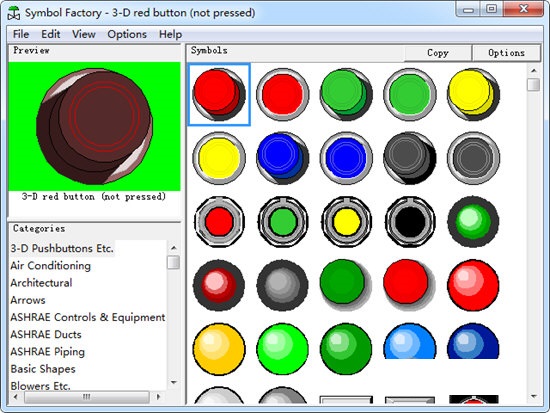Image resolution: width=550 pixels, height=413 pixels.
Task: Select the flat red round lamp with shadow
Action: pyautogui.click(x=409, y=285)
